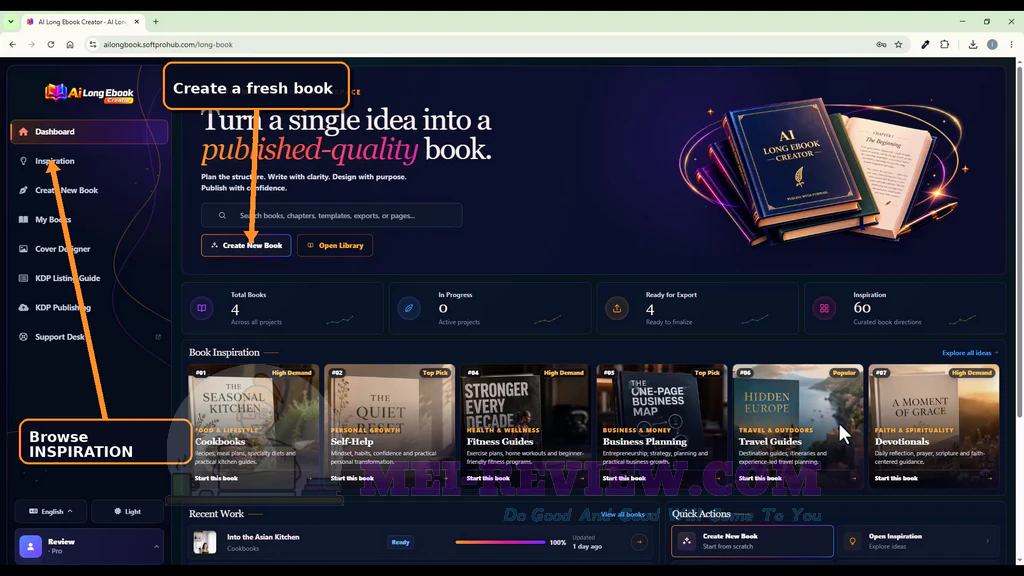Open the Dashboard home icon in sidebar
This screenshot has height=576, width=1024.
[24, 132]
